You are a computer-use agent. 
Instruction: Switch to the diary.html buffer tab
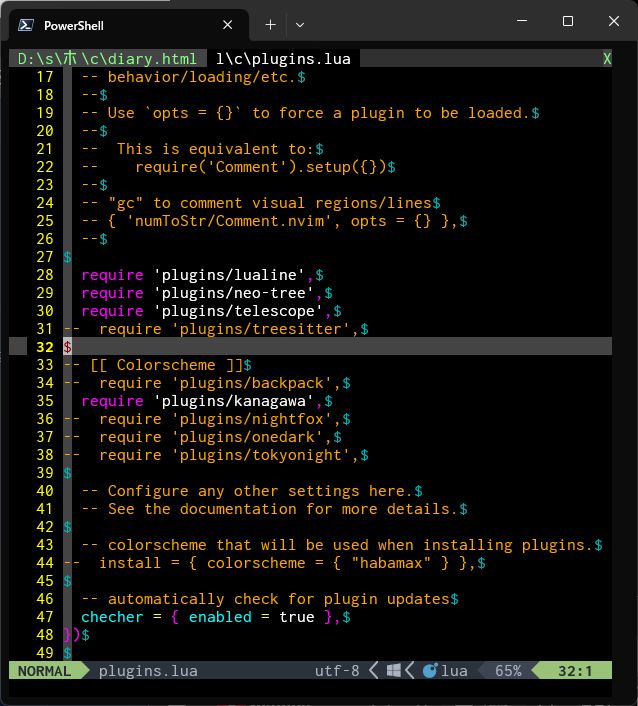107,59
